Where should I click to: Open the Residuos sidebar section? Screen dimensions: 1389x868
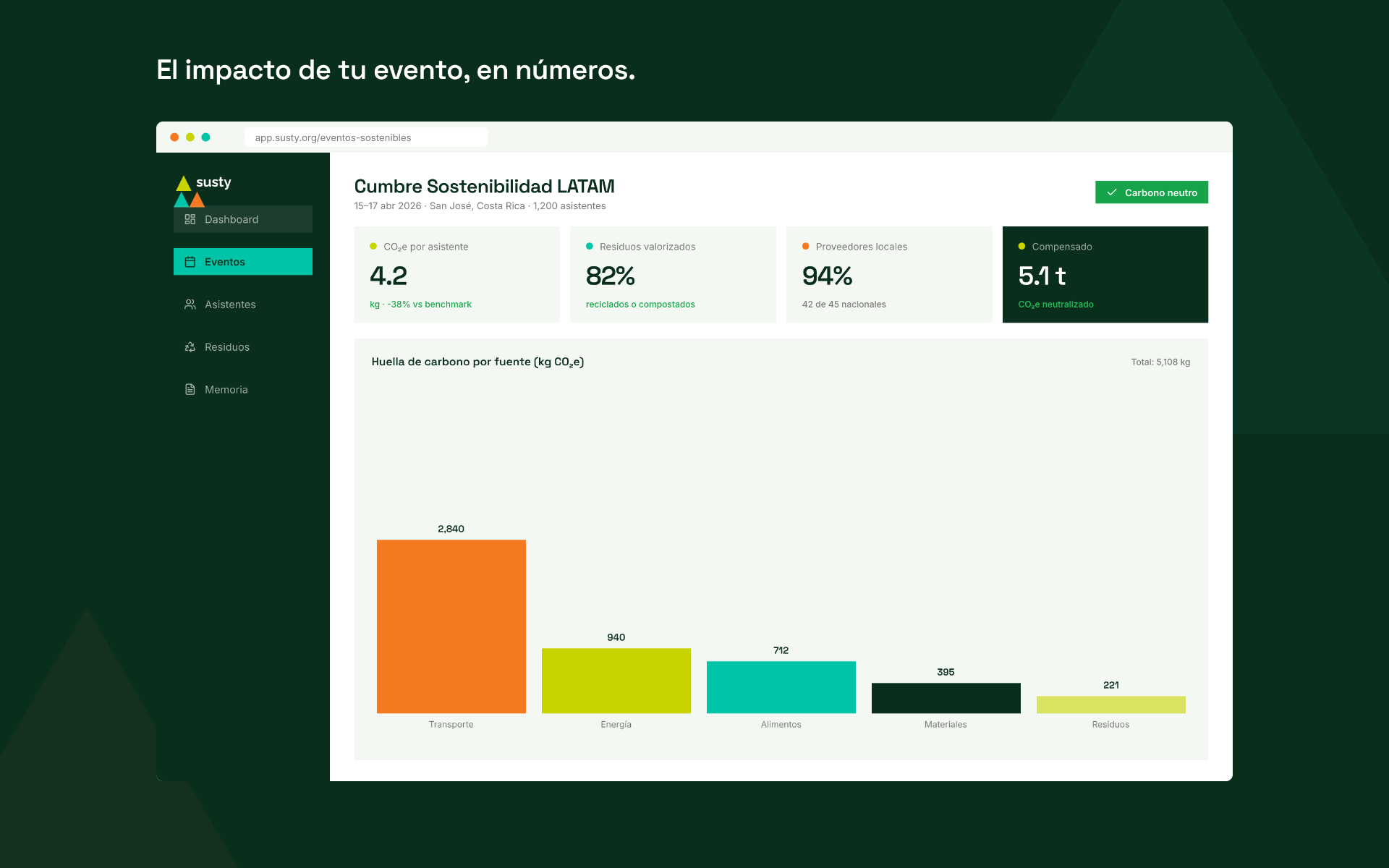tap(243, 347)
